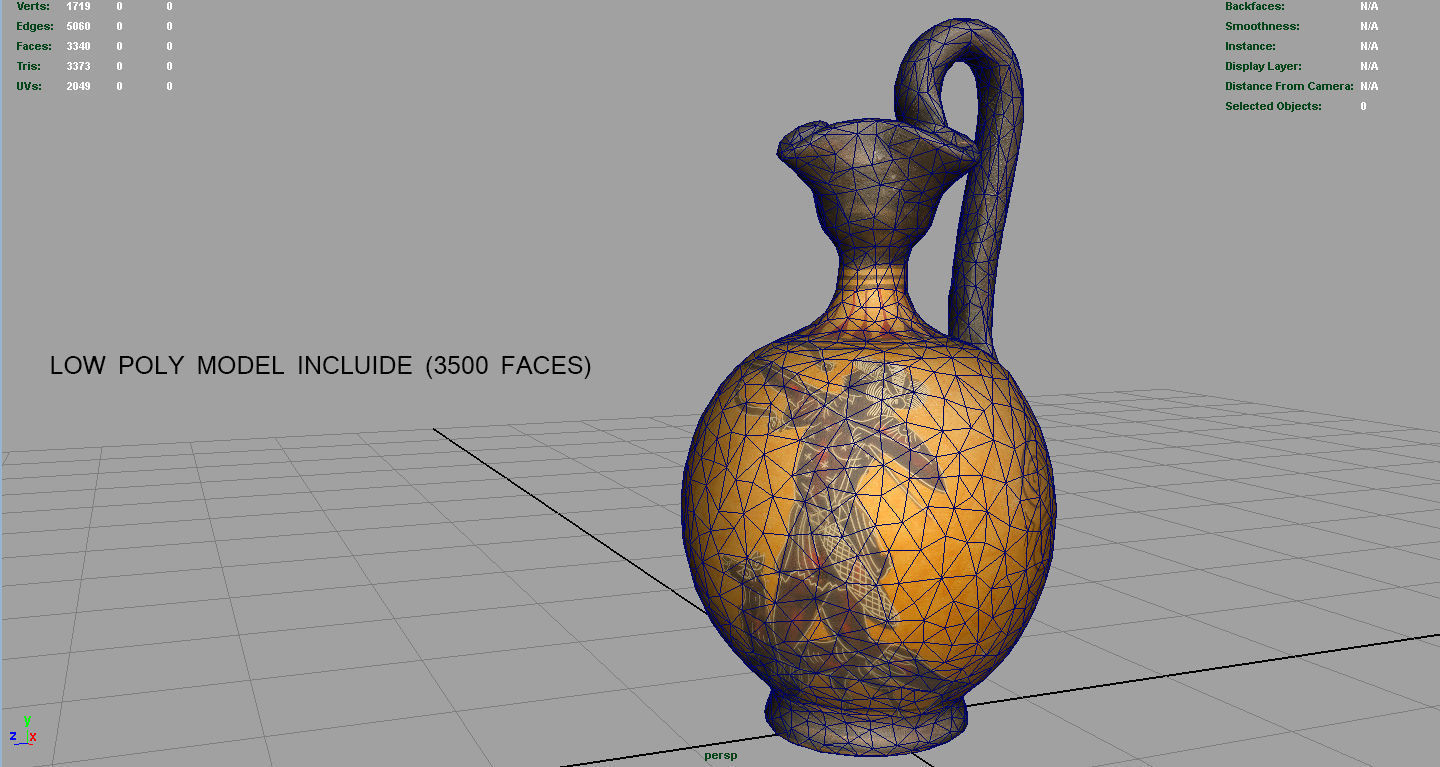Image resolution: width=1440 pixels, height=767 pixels.
Task: Click the XYZ axis orientation gizmo
Action: [23, 730]
